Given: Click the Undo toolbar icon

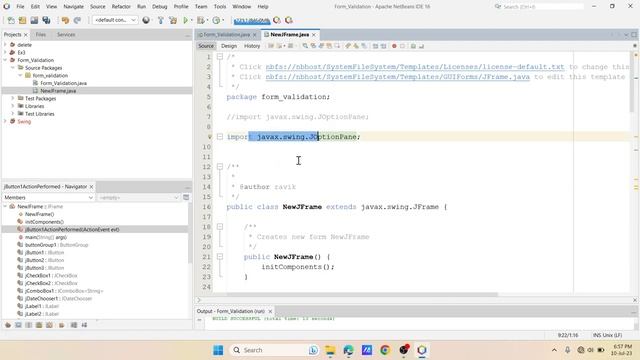Looking at the screenshot, I should pos(65,20).
